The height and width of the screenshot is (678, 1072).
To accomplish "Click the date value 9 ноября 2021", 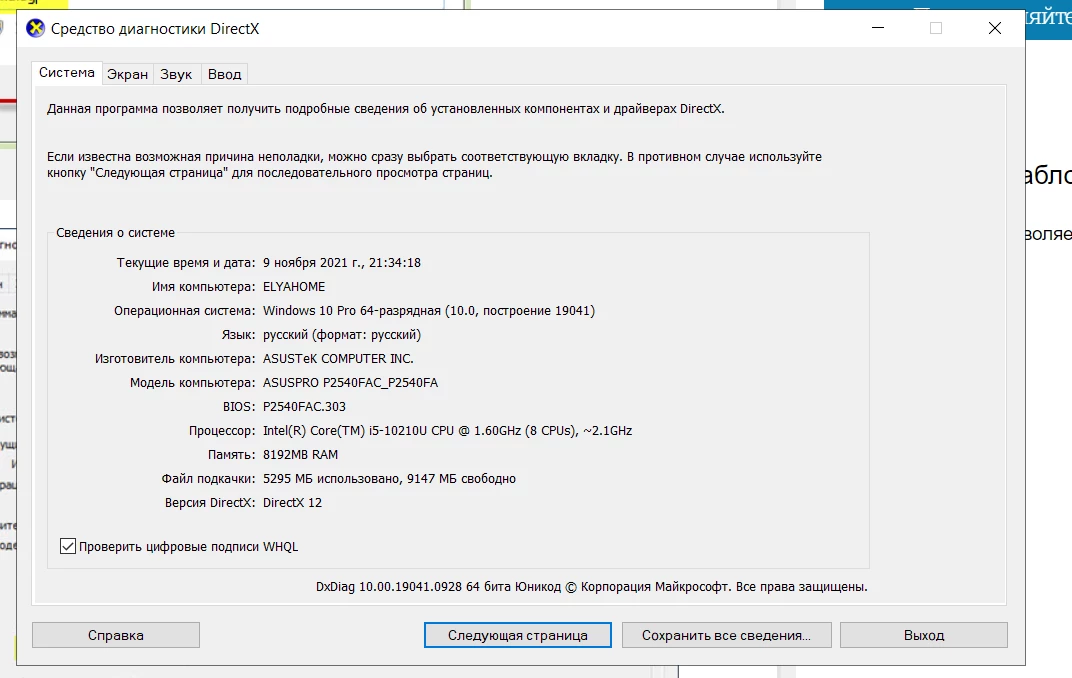I will [x=342, y=262].
